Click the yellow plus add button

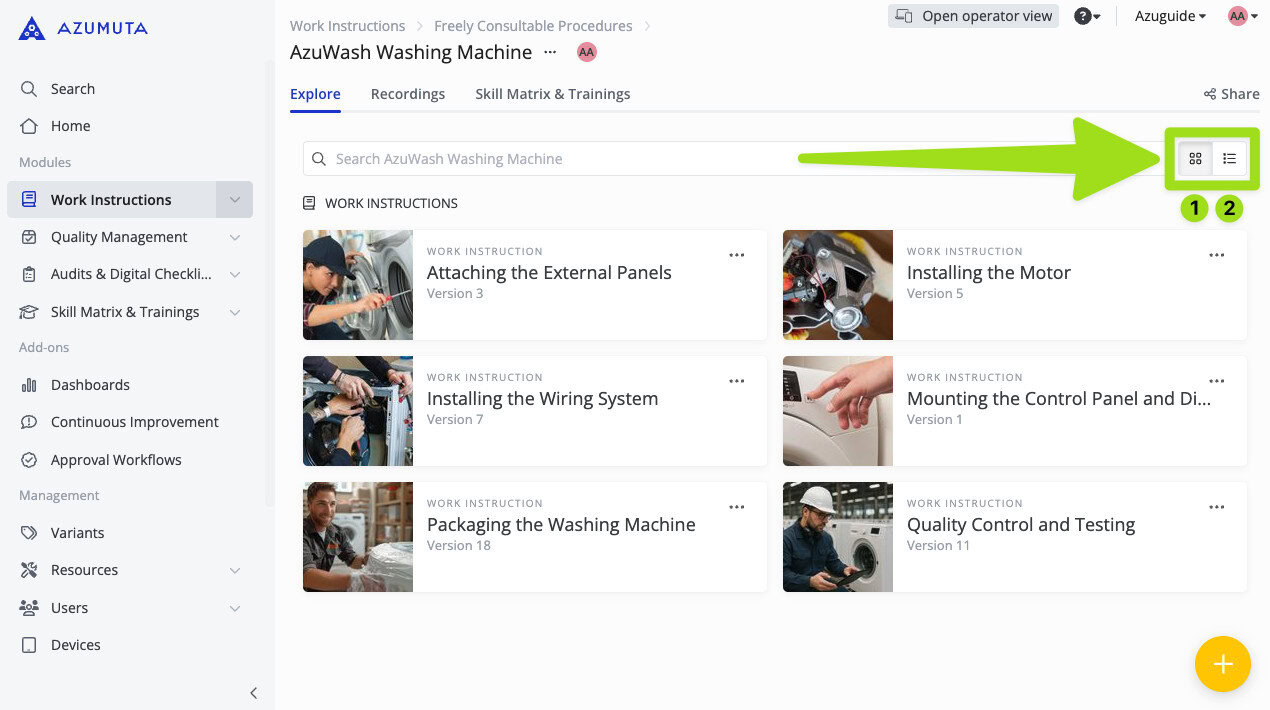pyautogui.click(x=1222, y=664)
